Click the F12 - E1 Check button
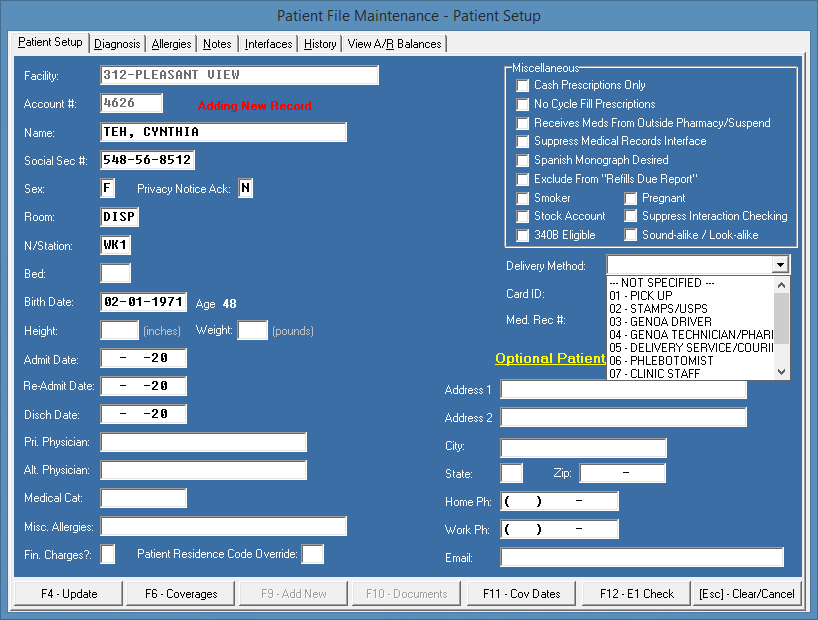Image resolution: width=818 pixels, height=620 pixels. (x=637, y=594)
